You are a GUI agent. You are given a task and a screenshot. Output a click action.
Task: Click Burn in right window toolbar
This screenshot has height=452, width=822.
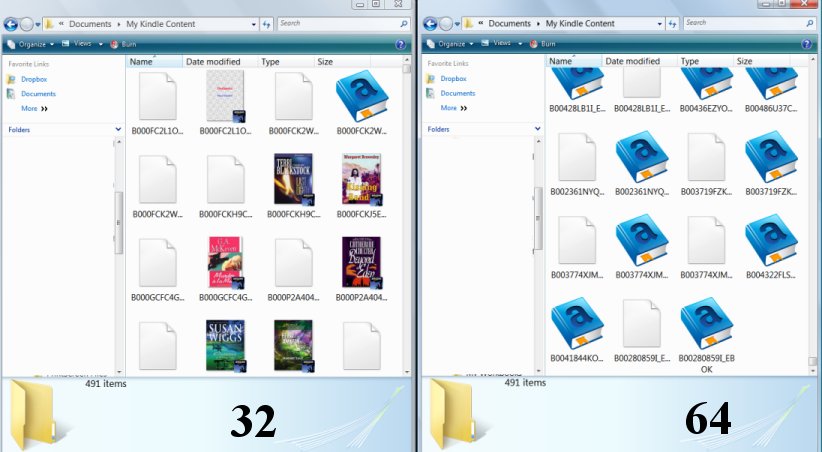[543, 44]
